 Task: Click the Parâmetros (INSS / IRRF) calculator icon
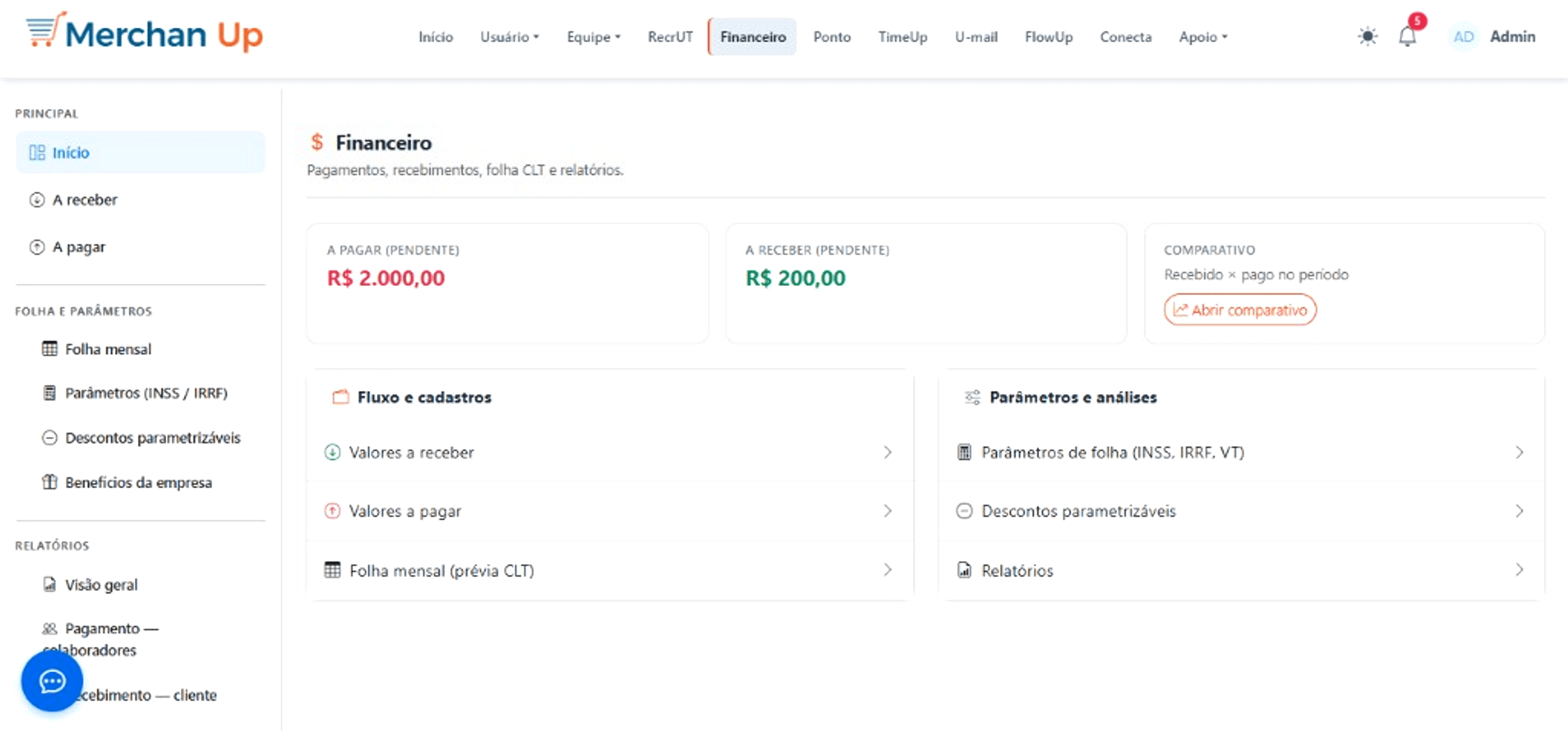click(50, 393)
